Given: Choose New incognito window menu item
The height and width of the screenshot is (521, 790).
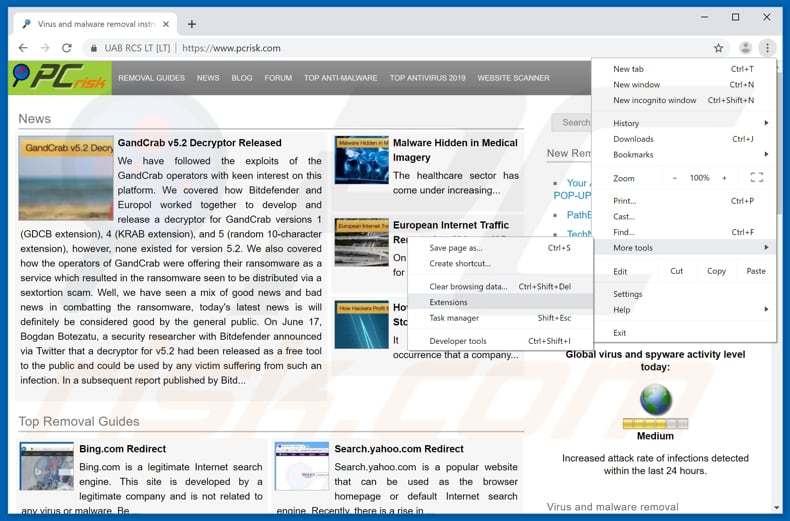Looking at the screenshot, I should [x=655, y=100].
